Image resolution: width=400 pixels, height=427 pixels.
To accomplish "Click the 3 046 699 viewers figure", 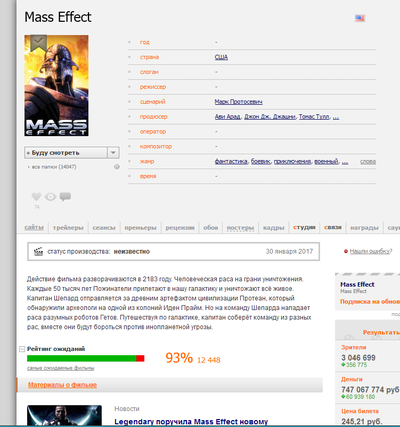I will click(x=358, y=358).
